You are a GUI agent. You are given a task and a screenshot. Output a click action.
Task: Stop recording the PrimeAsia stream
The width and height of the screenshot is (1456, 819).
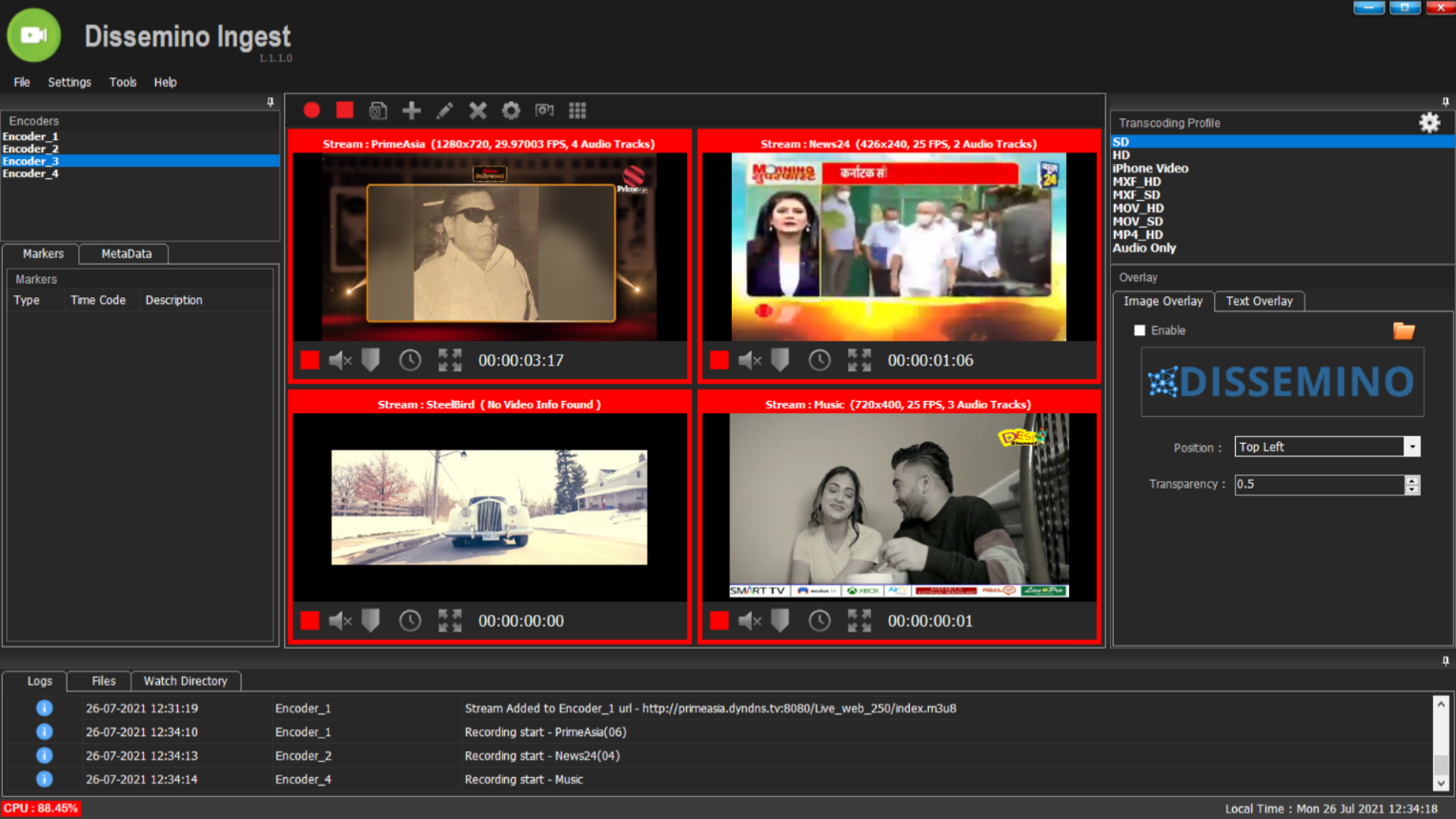coord(310,360)
